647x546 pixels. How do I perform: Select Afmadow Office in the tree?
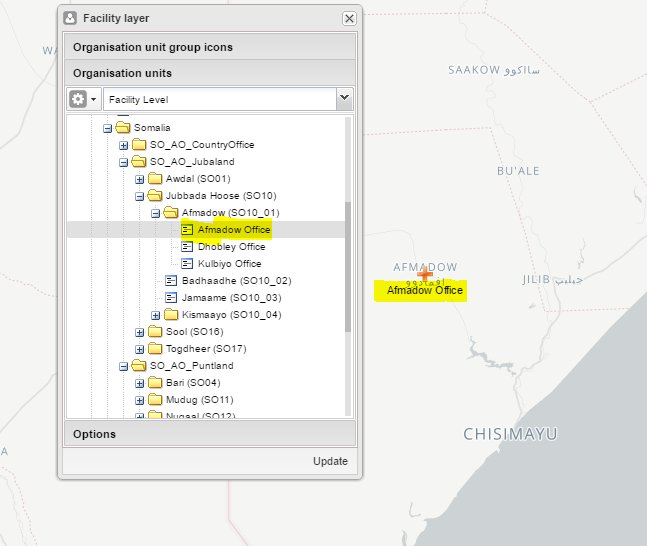pos(233,229)
